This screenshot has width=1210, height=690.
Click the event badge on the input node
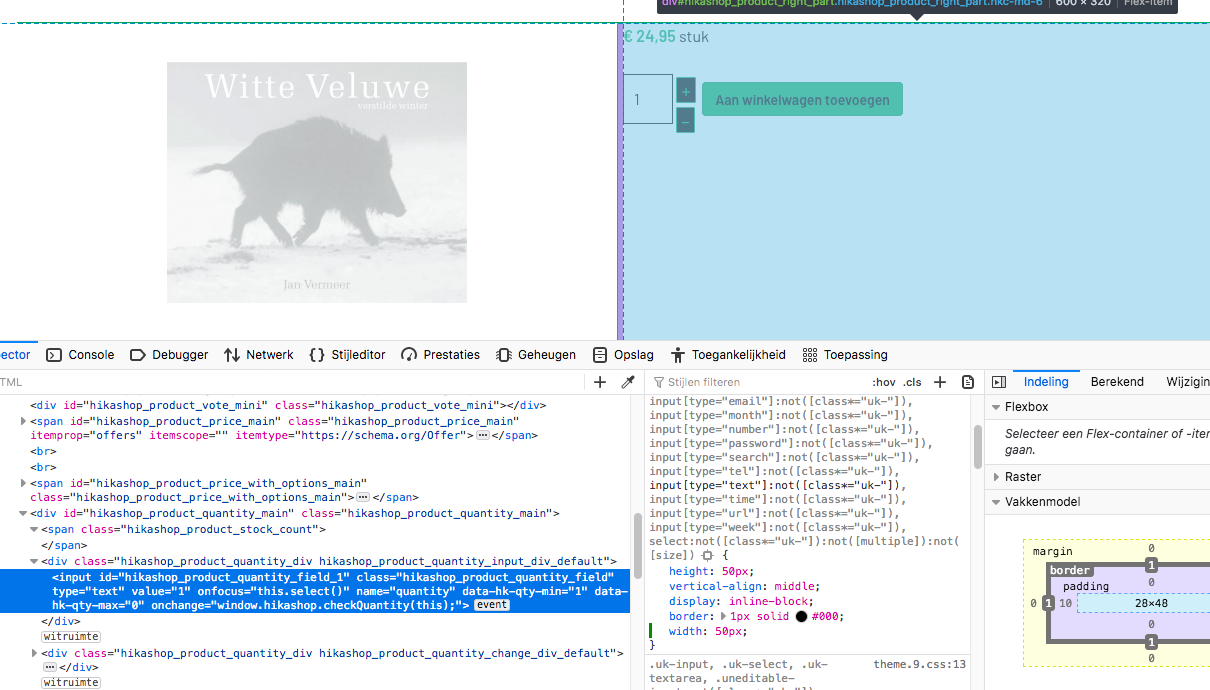point(492,605)
